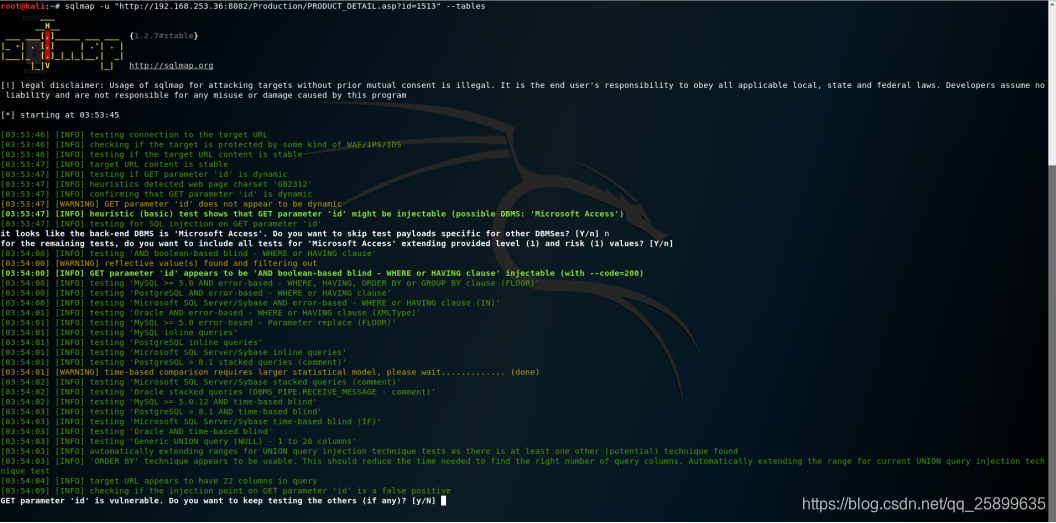Click the level (1) and risk (1) prompt line
Image resolution: width=1056 pixels, height=523 pixels.
pyautogui.click(x=337, y=243)
